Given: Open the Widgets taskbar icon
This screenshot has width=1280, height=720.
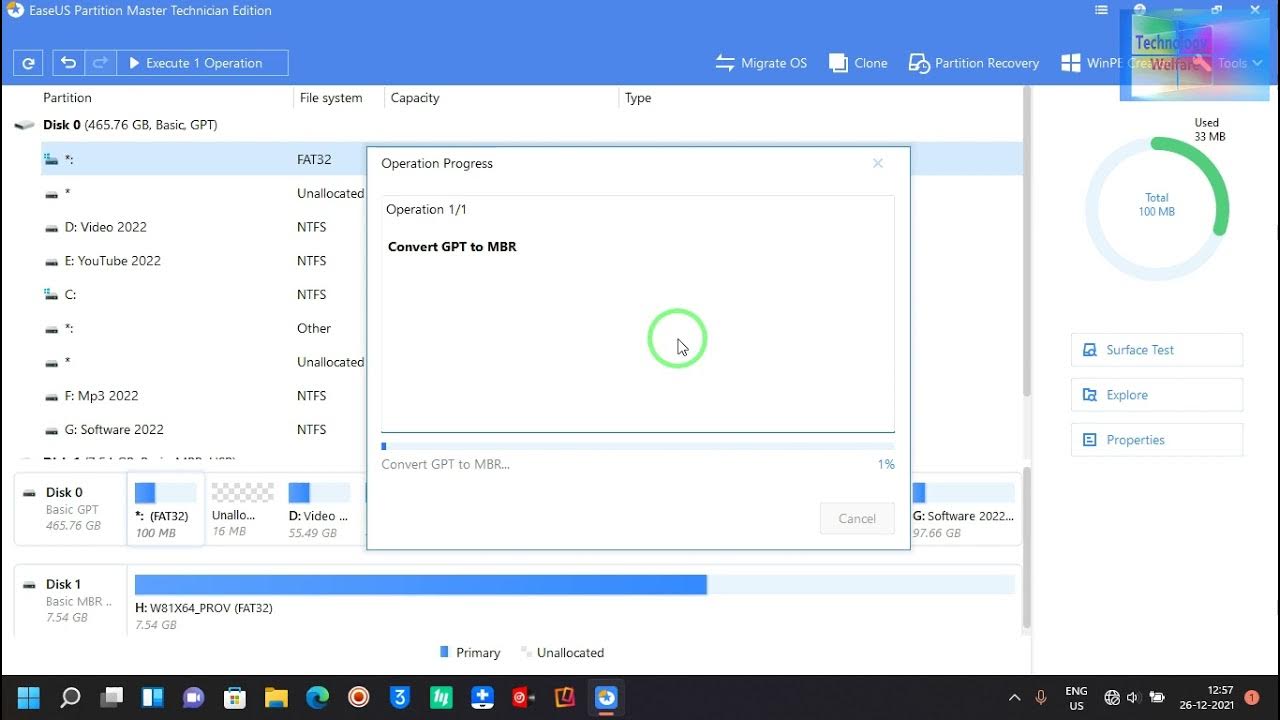Looking at the screenshot, I should pyautogui.click(x=152, y=697).
